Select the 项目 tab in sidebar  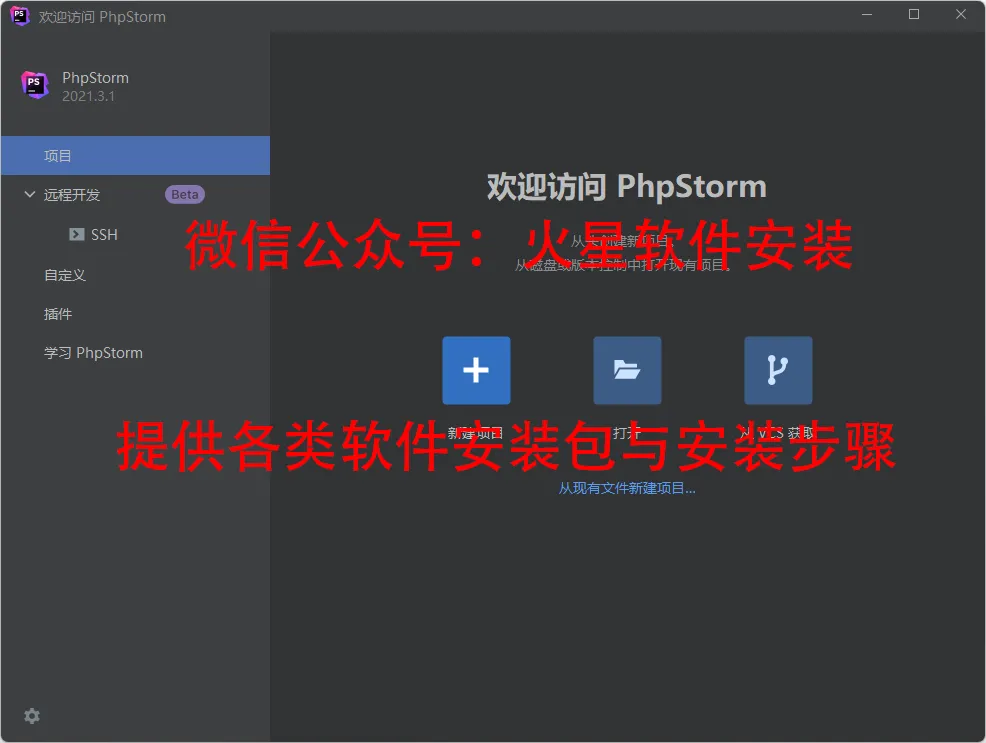(x=135, y=155)
